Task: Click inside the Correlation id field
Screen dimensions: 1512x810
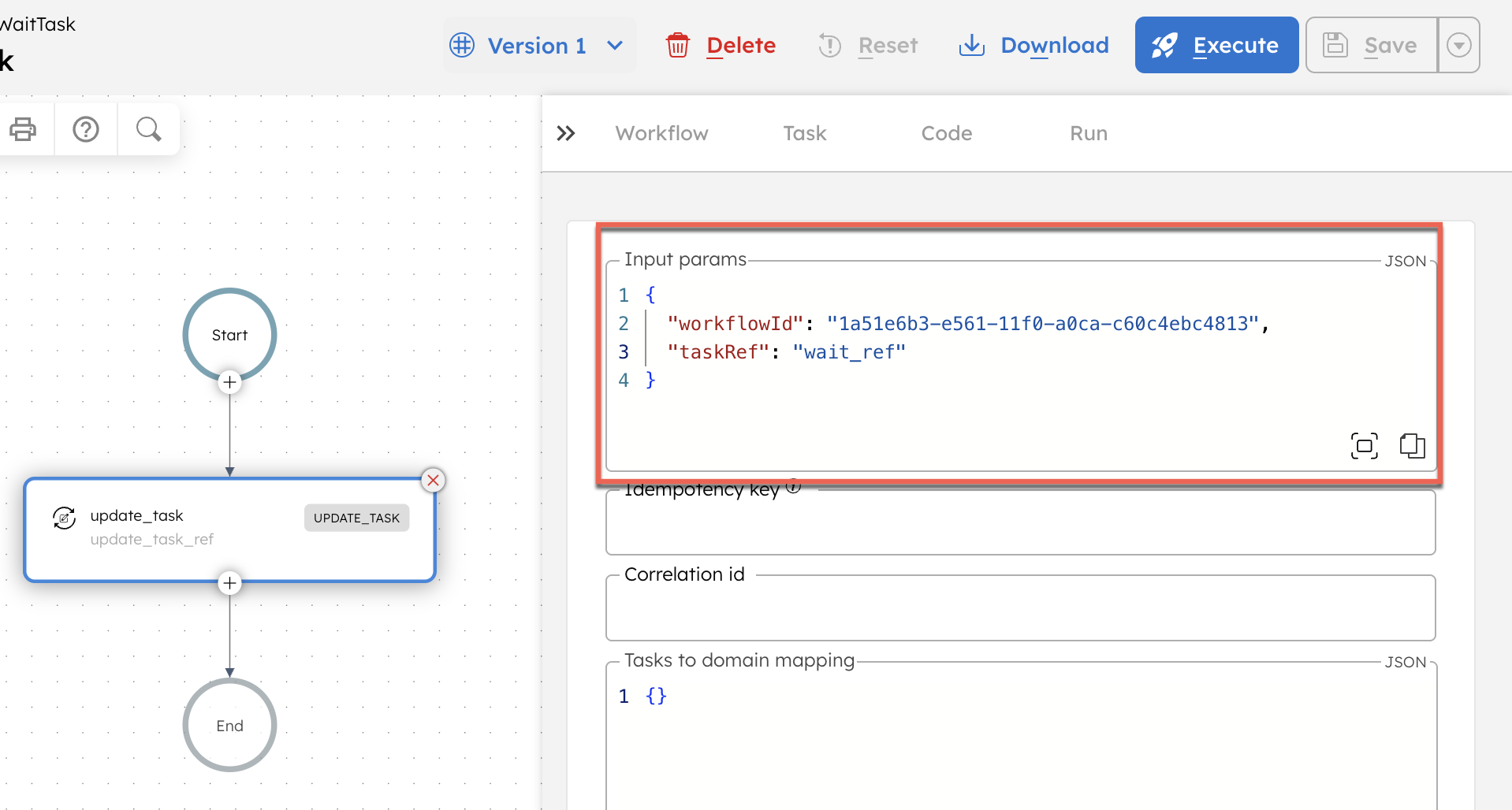Action: point(1020,607)
